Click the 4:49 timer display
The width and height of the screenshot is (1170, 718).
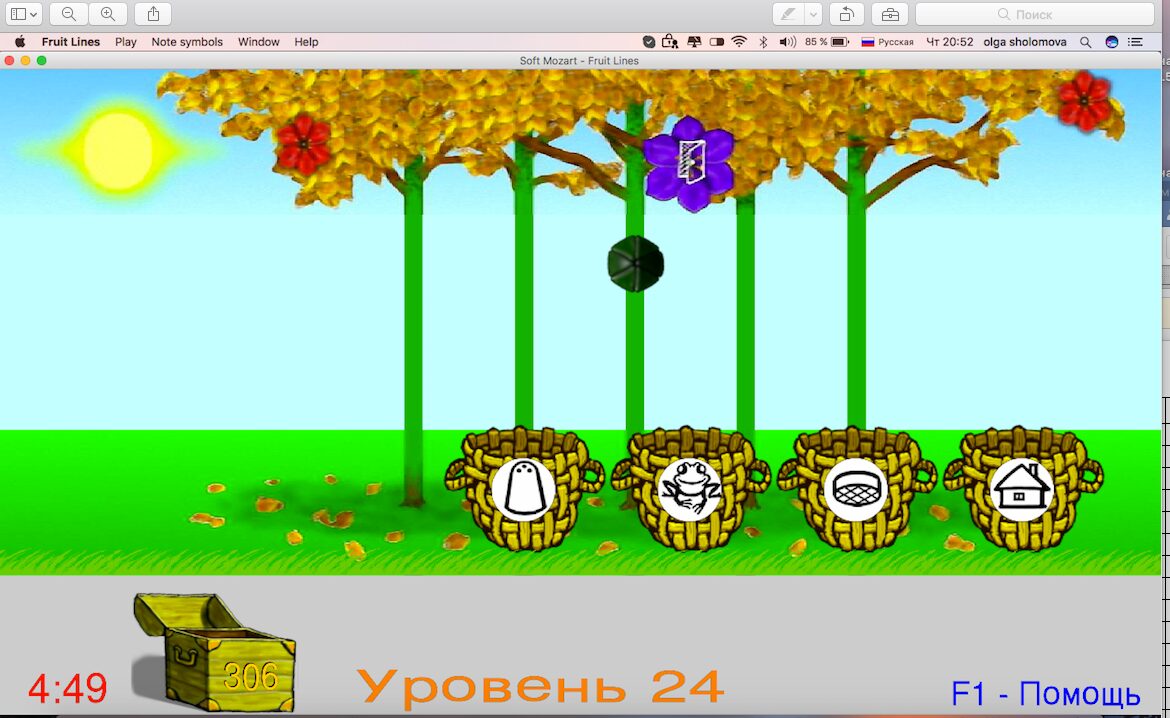pos(68,687)
